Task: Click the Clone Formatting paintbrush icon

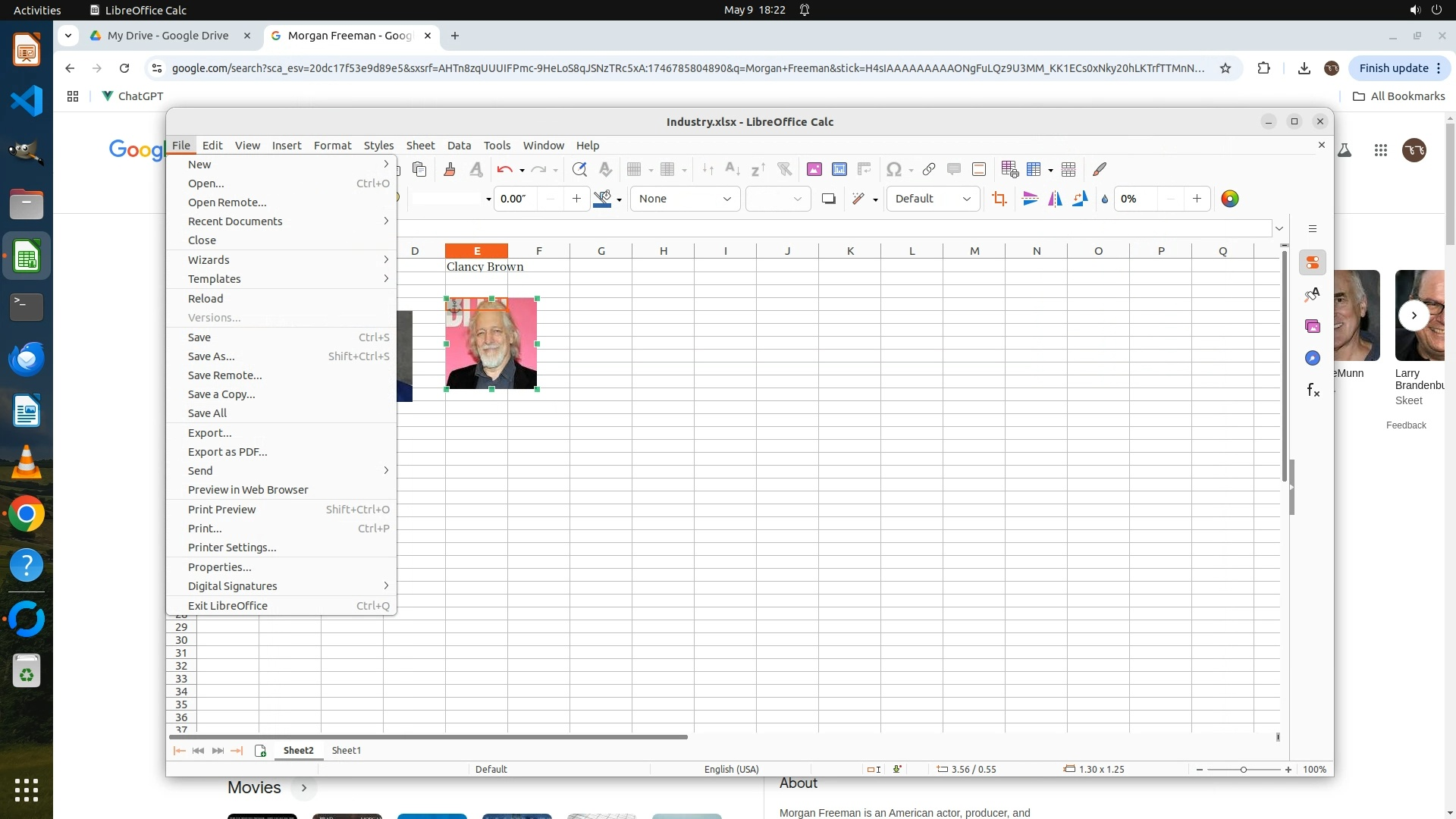Action: tap(449, 169)
